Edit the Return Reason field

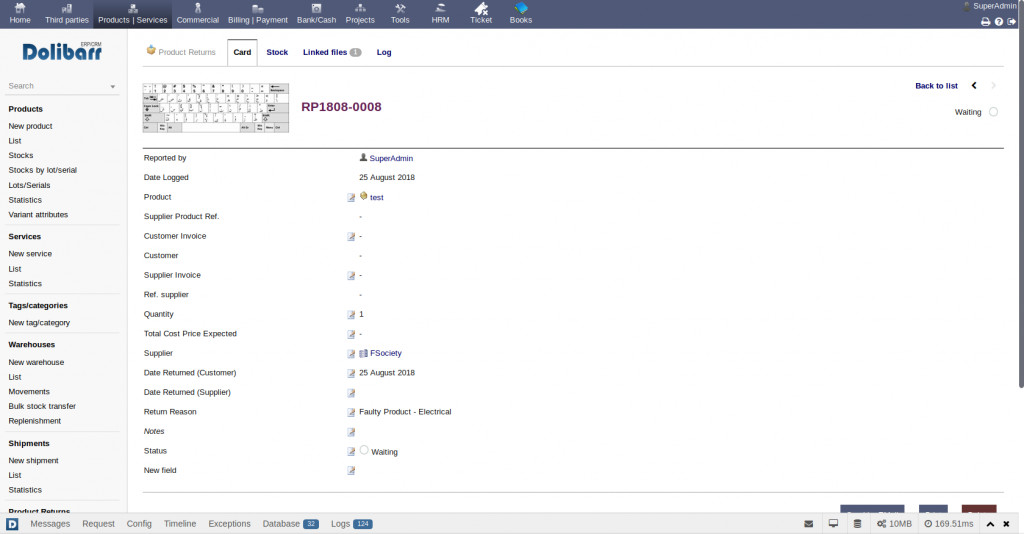click(351, 413)
